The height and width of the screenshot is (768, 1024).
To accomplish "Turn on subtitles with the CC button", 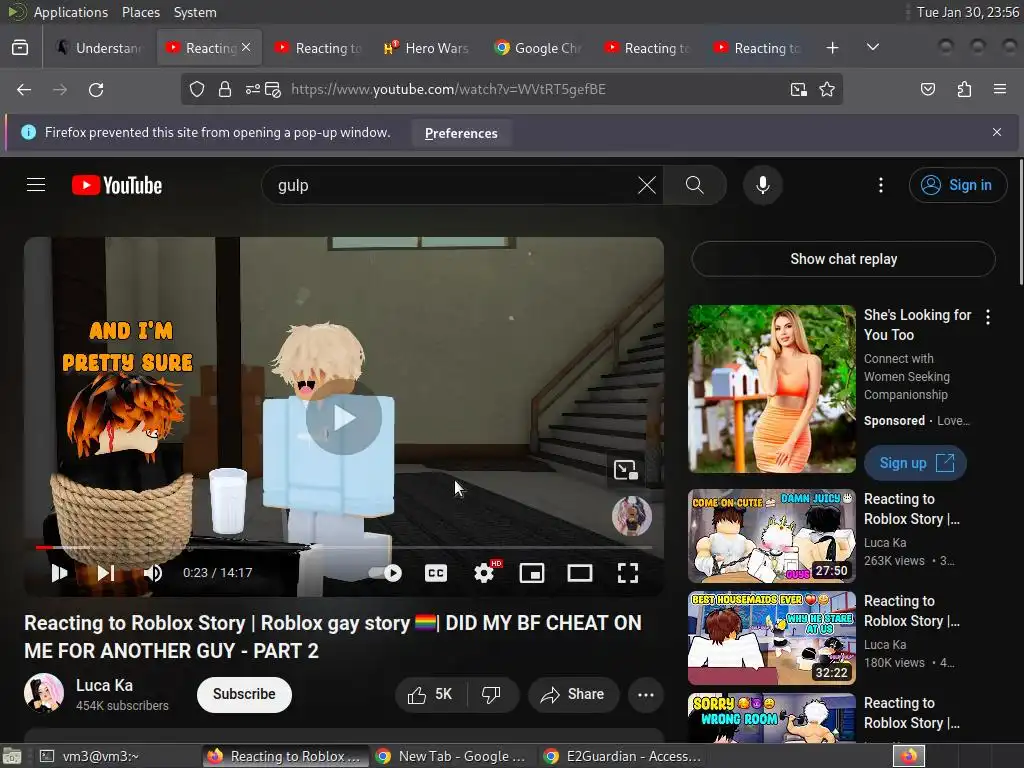I will (x=436, y=573).
